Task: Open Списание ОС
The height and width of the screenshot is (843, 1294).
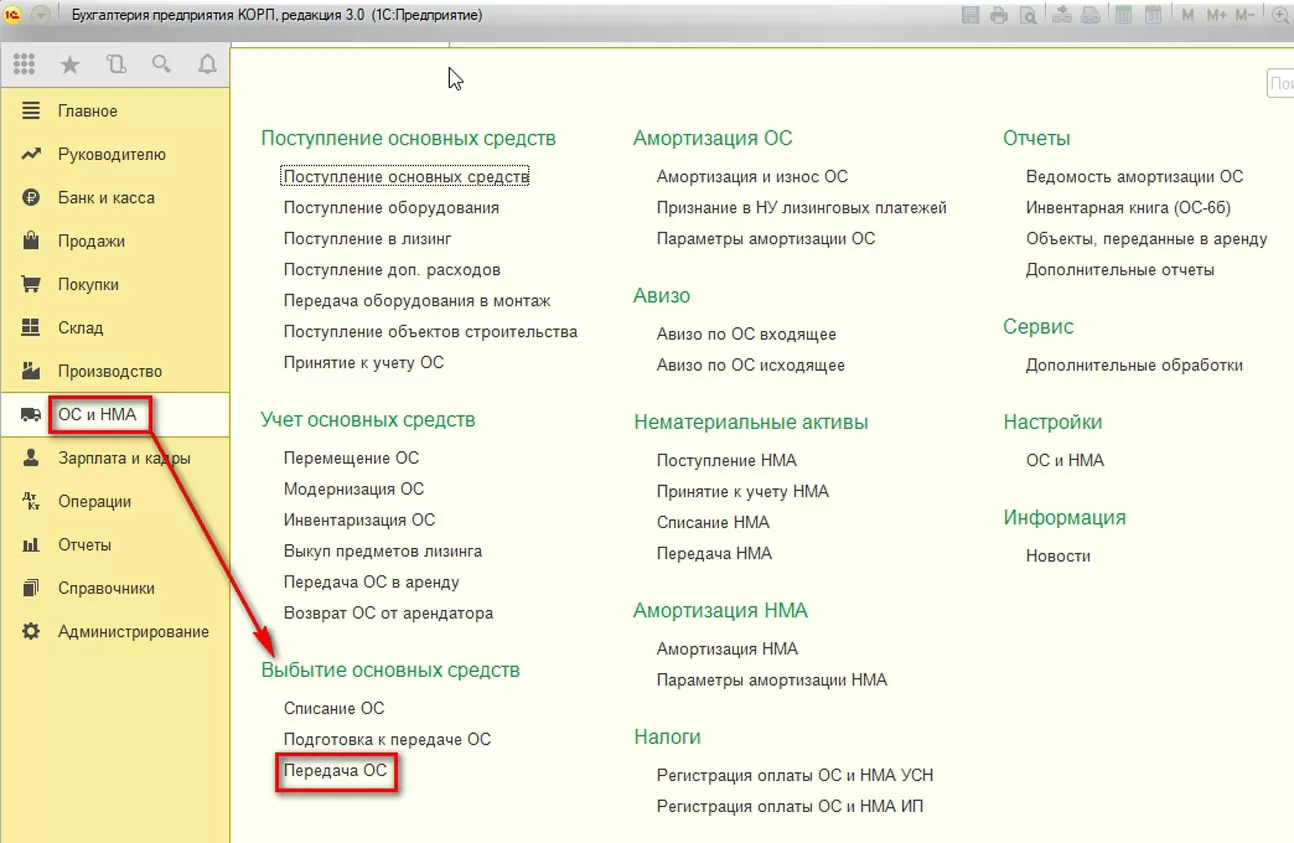Action: click(x=333, y=708)
